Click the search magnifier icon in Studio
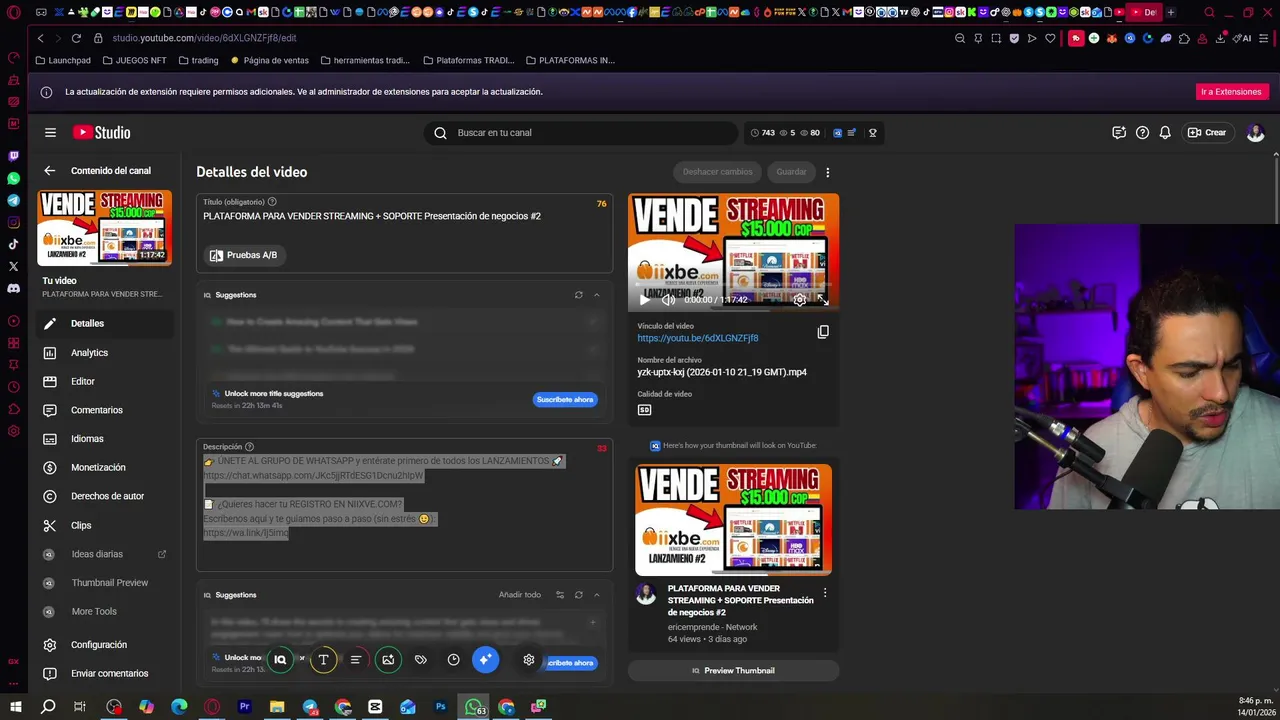 click(x=440, y=132)
